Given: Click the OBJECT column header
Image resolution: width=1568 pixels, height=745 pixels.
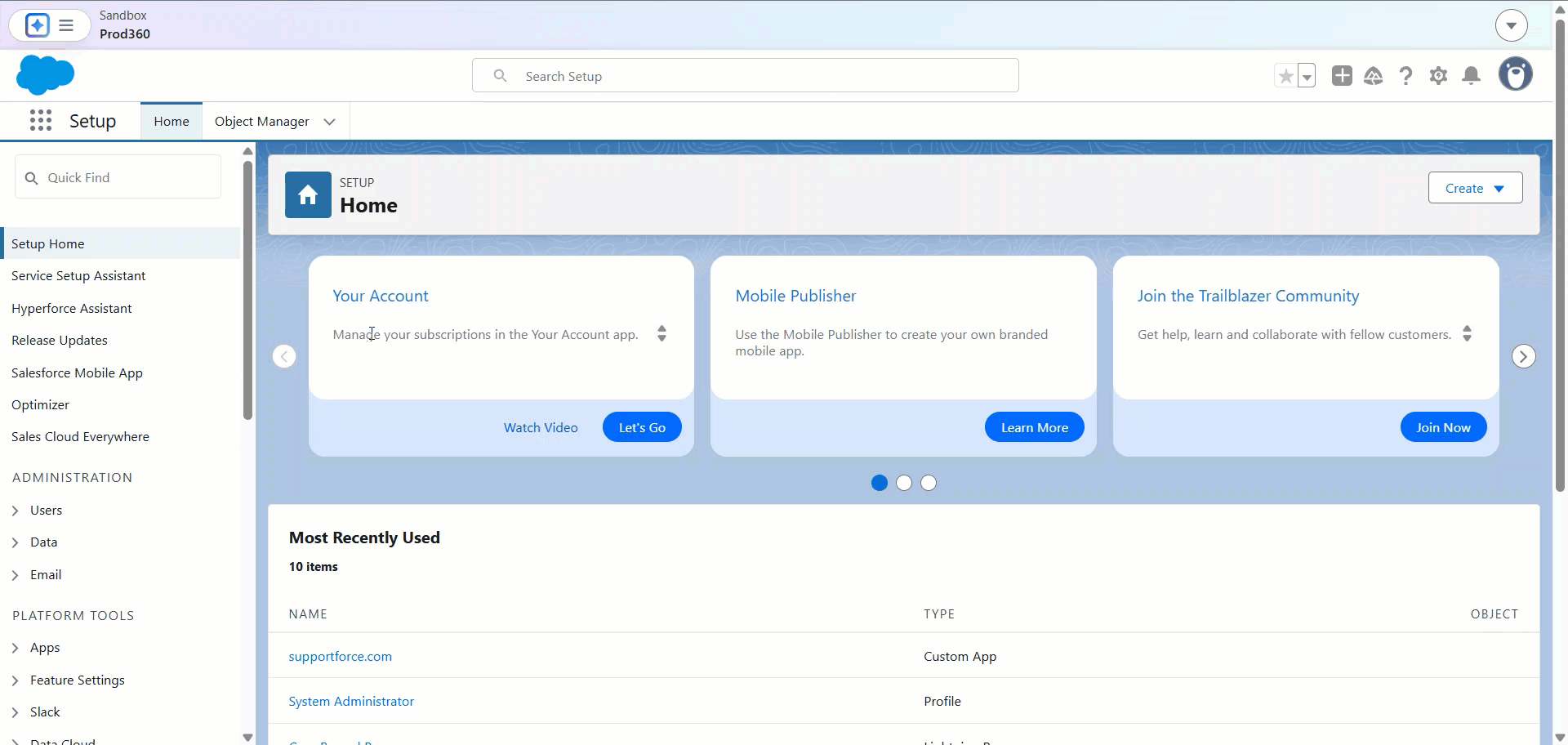Looking at the screenshot, I should 1494,613.
